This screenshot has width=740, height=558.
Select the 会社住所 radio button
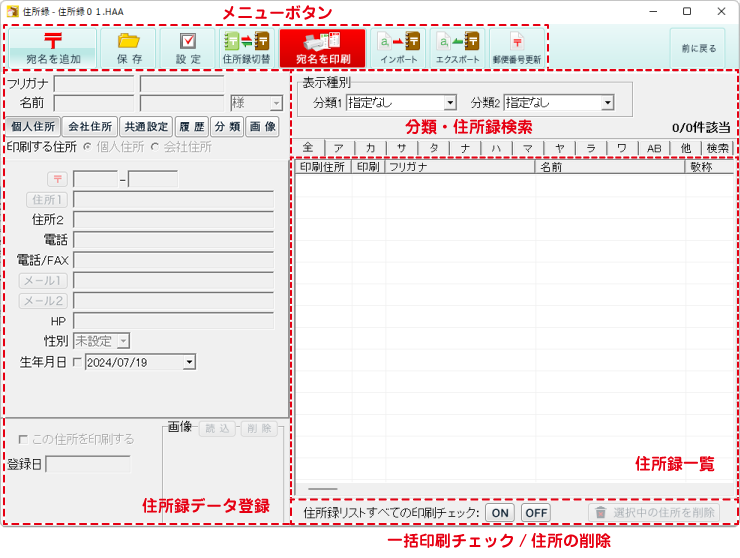pyautogui.click(x=155, y=147)
